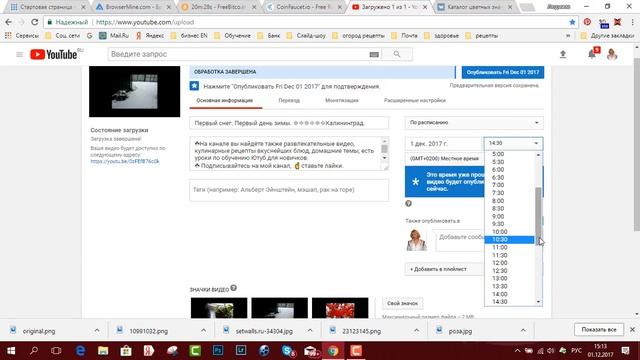Screen dimensions: 640x360
Task: Choose 7:30 in the time list
Action: 509,193
